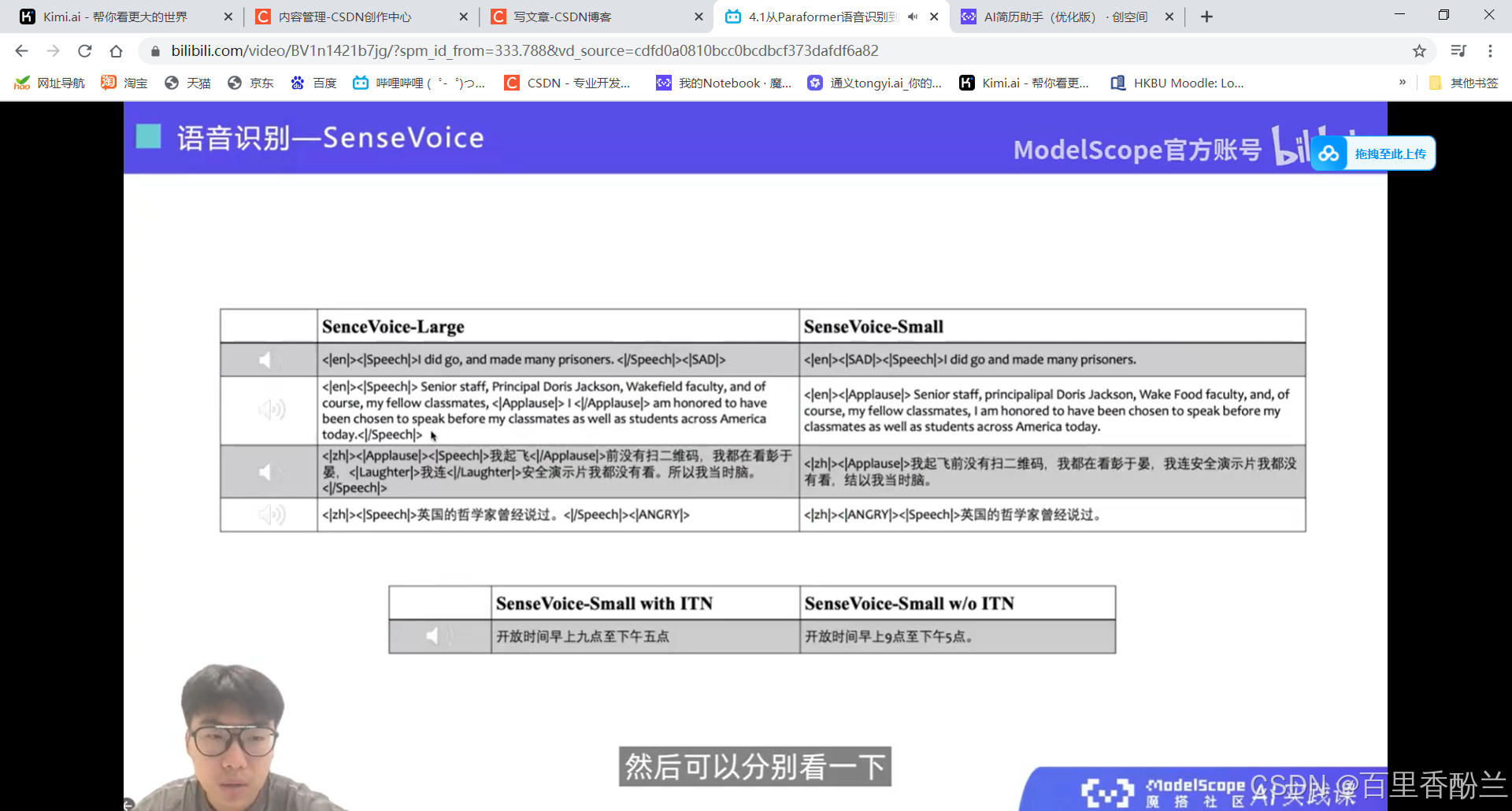Close the 写文章-CSDN博客 tab
Image resolution: width=1512 pixels, height=811 pixels.
coord(699,17)
